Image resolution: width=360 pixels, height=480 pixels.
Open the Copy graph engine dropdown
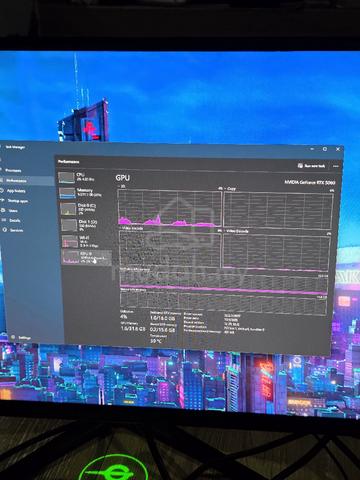[230, 188]
